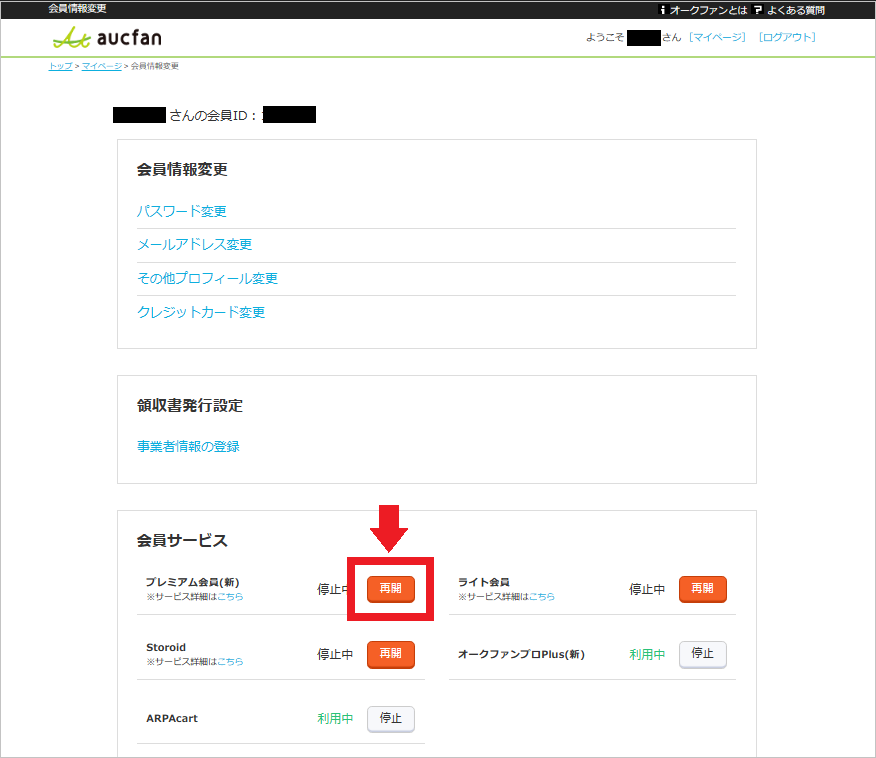Resume プレミアム会員(新) with 再開 button

pyautogui.click(x=391, y=589)
